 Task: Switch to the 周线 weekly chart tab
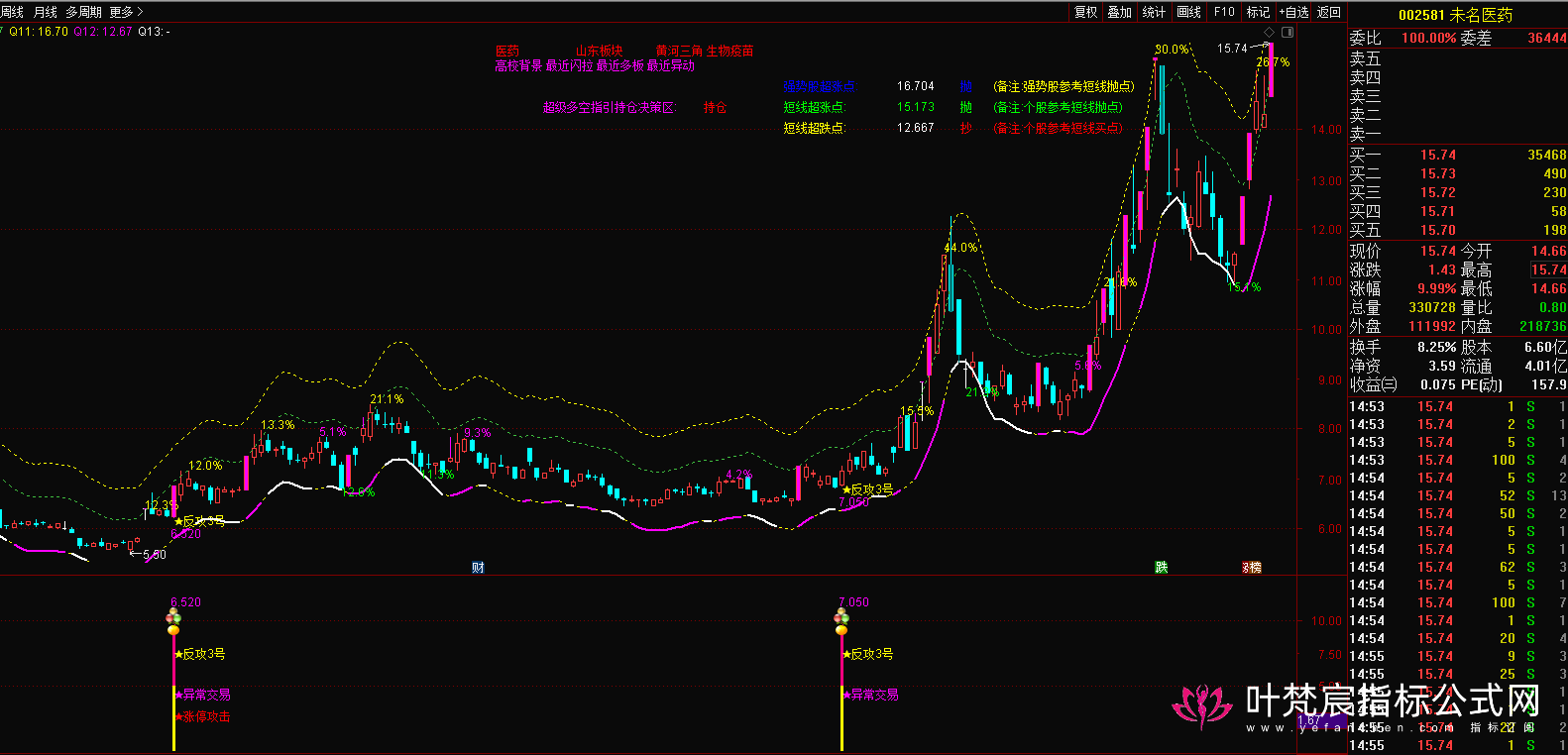click(x=12, y=12)
